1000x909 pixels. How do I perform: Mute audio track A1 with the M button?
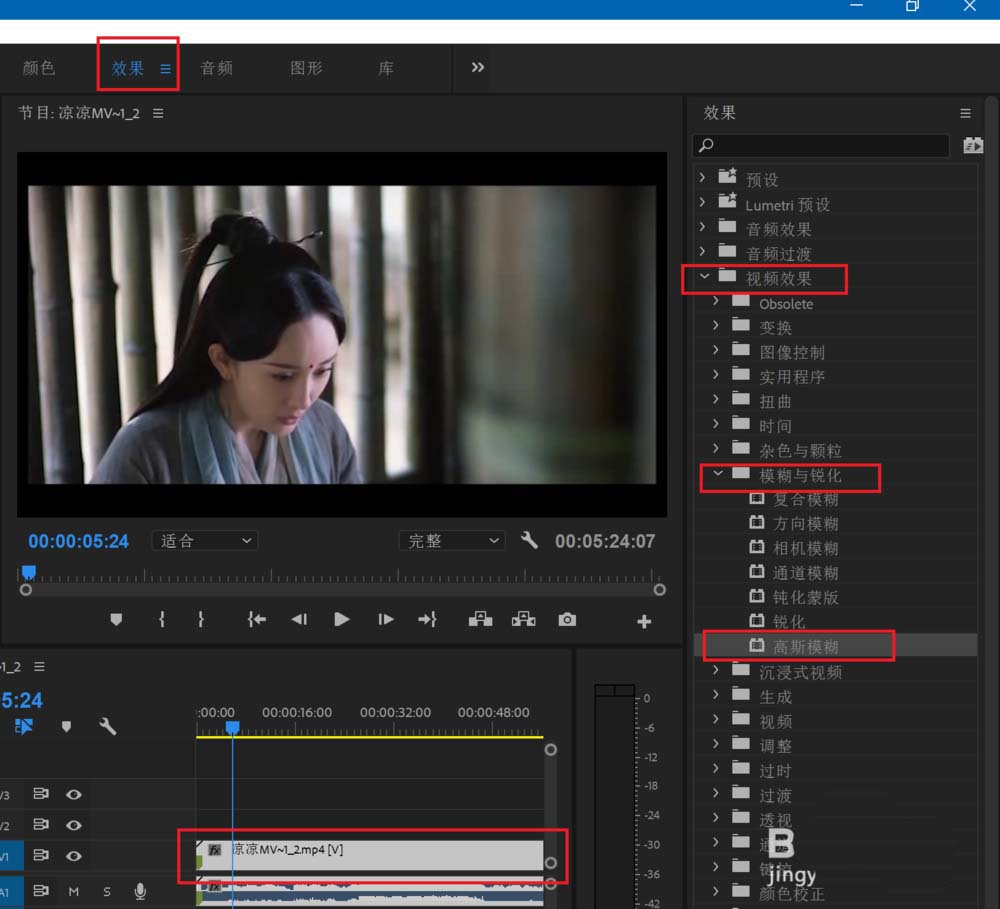tap(75, 890)
